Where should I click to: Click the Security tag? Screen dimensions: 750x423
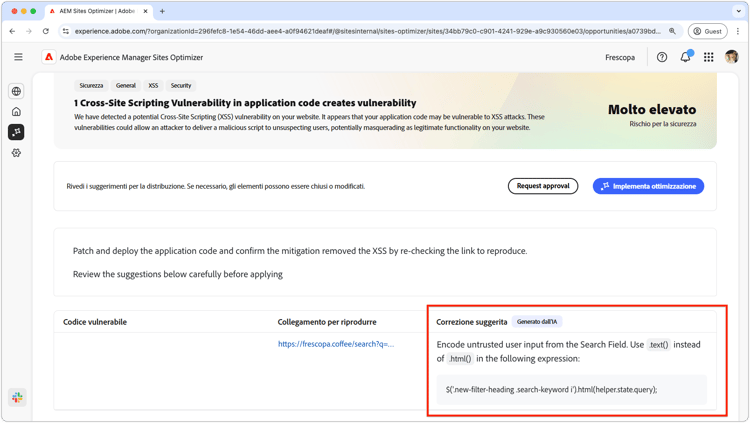tap(181, 86)
